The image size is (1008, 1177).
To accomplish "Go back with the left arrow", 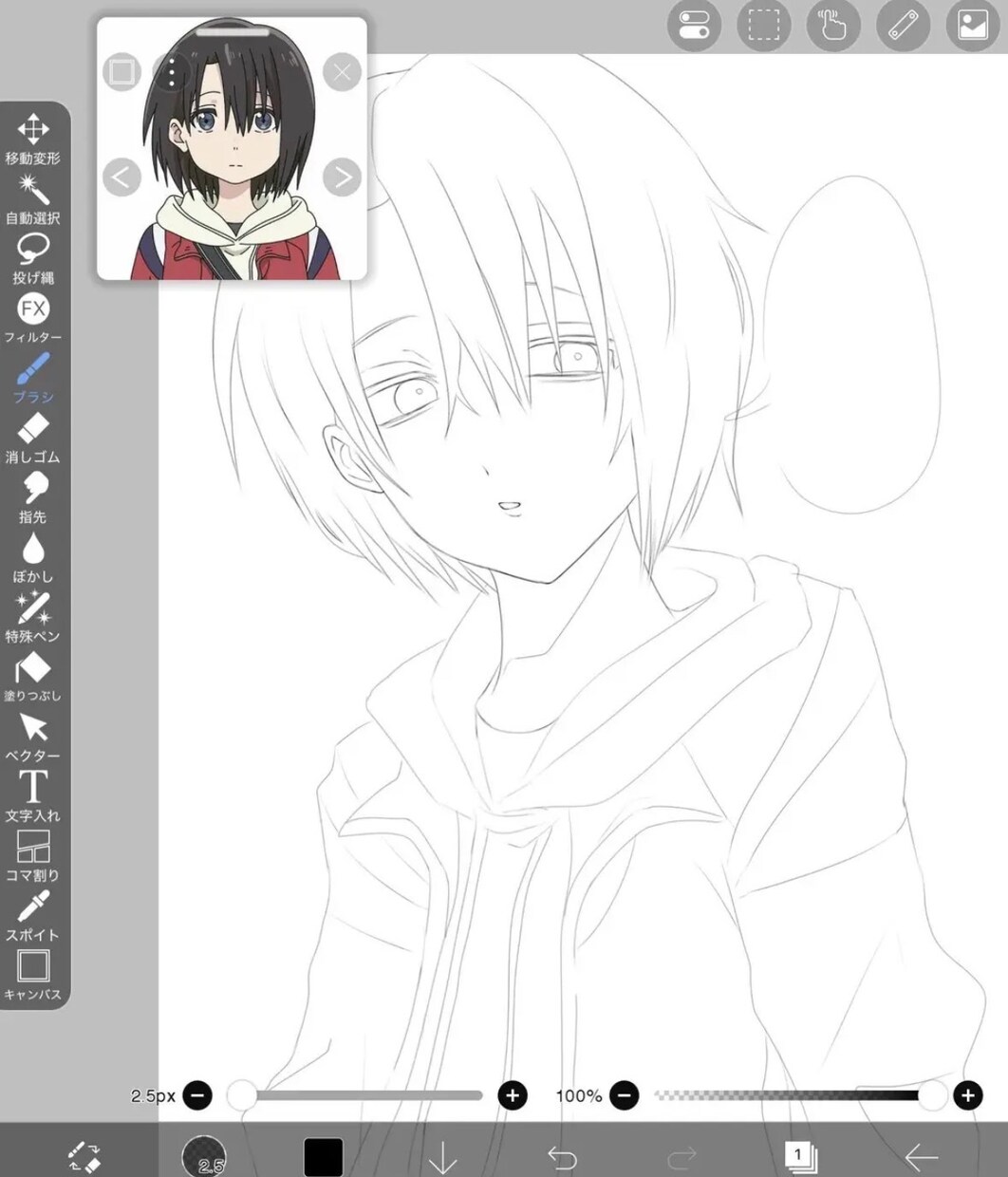I will pos(921,1157).
